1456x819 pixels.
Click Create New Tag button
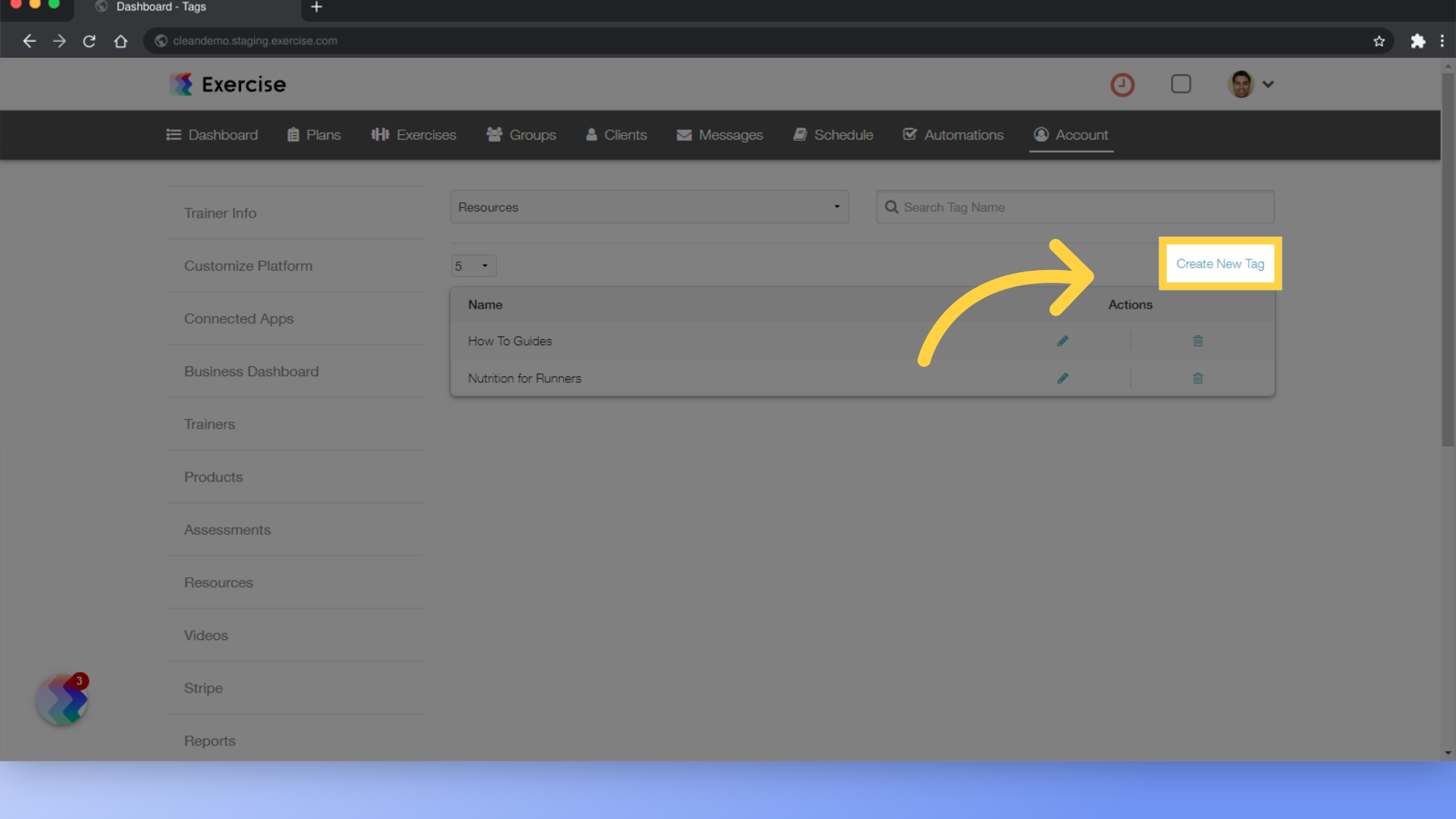click(x=1220, y=263)
